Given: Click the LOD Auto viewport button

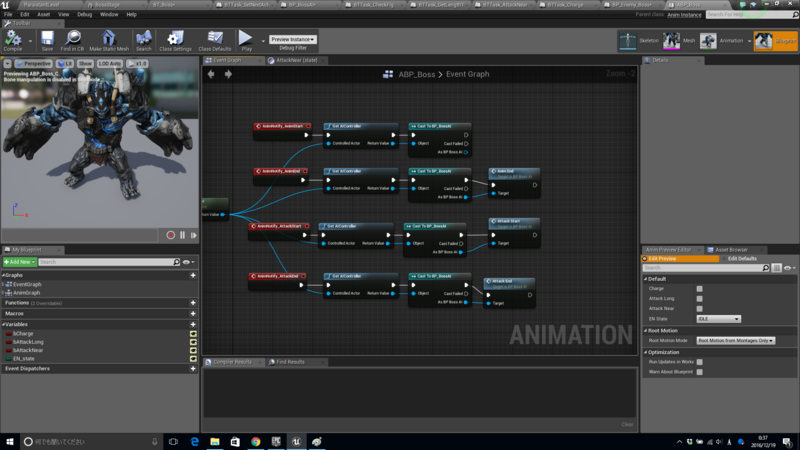Looking at the screenshot, I should (x=110, y=64).
